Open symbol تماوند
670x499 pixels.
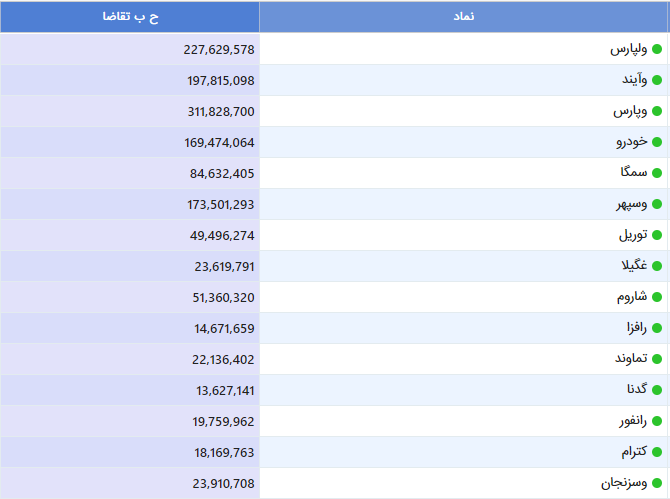pos(632,358)
